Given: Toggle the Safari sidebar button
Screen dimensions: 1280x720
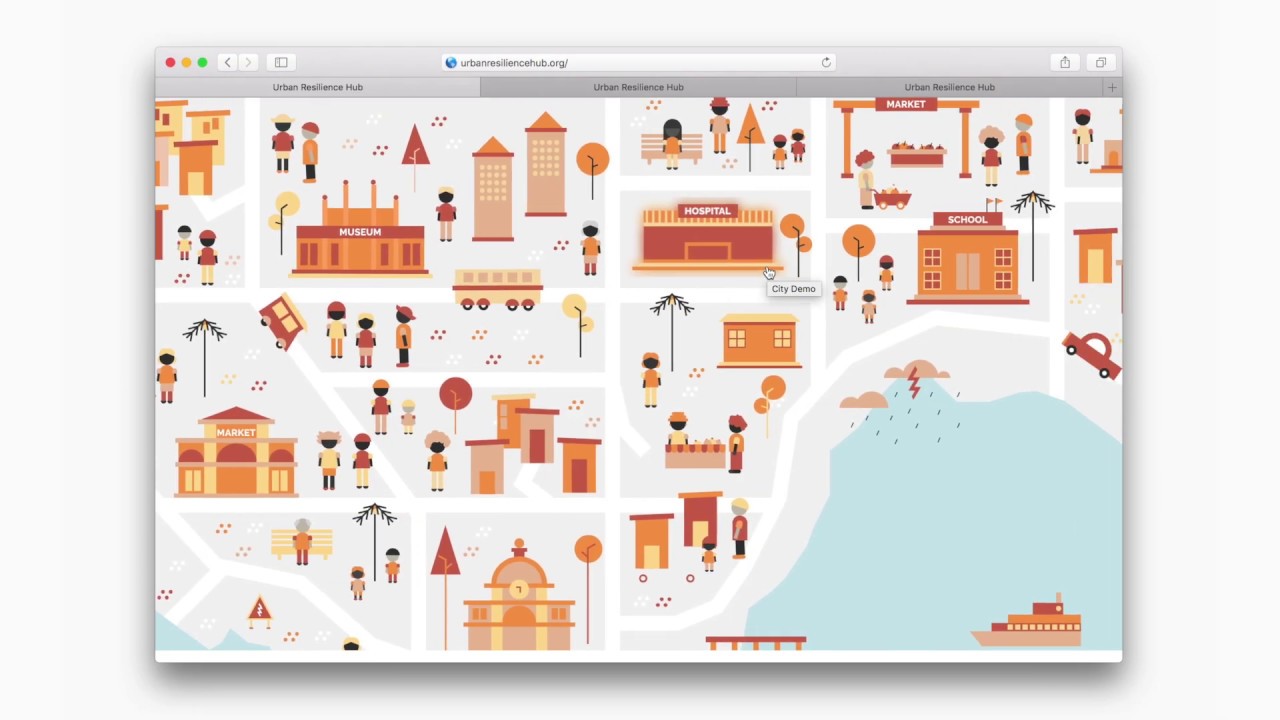Looking at the screenshot, I should 281,62.
